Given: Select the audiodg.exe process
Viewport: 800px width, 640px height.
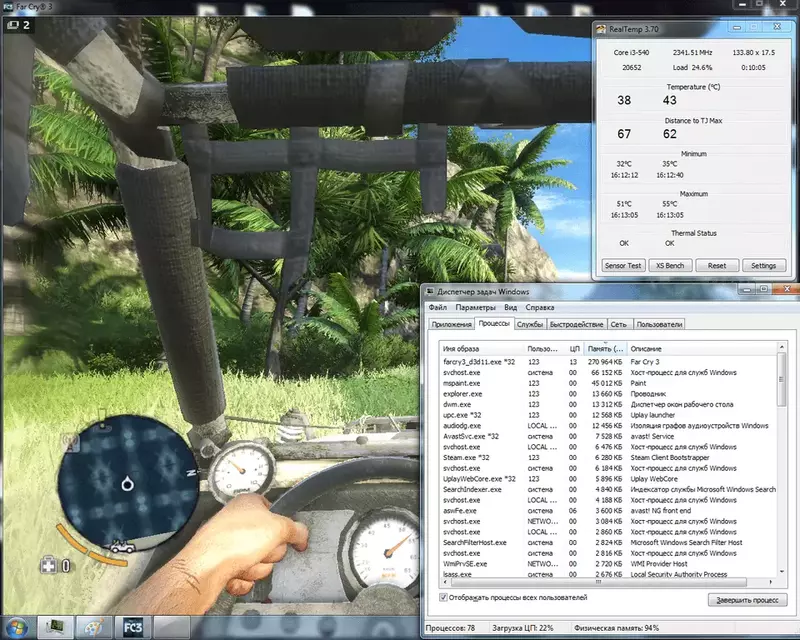Looking at the screenshot, I should tap(608, 426).
